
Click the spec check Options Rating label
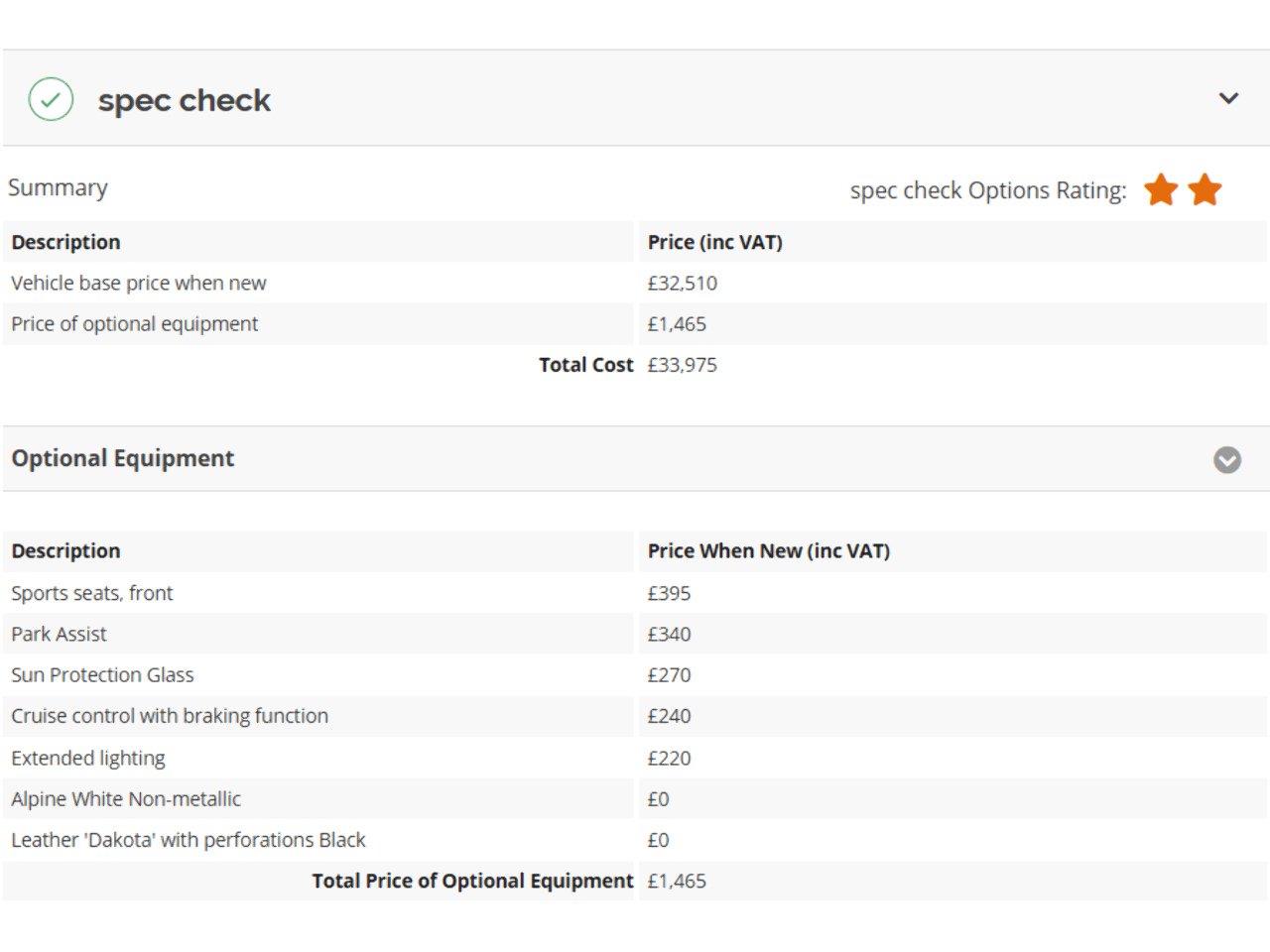(x=988, y=190)
